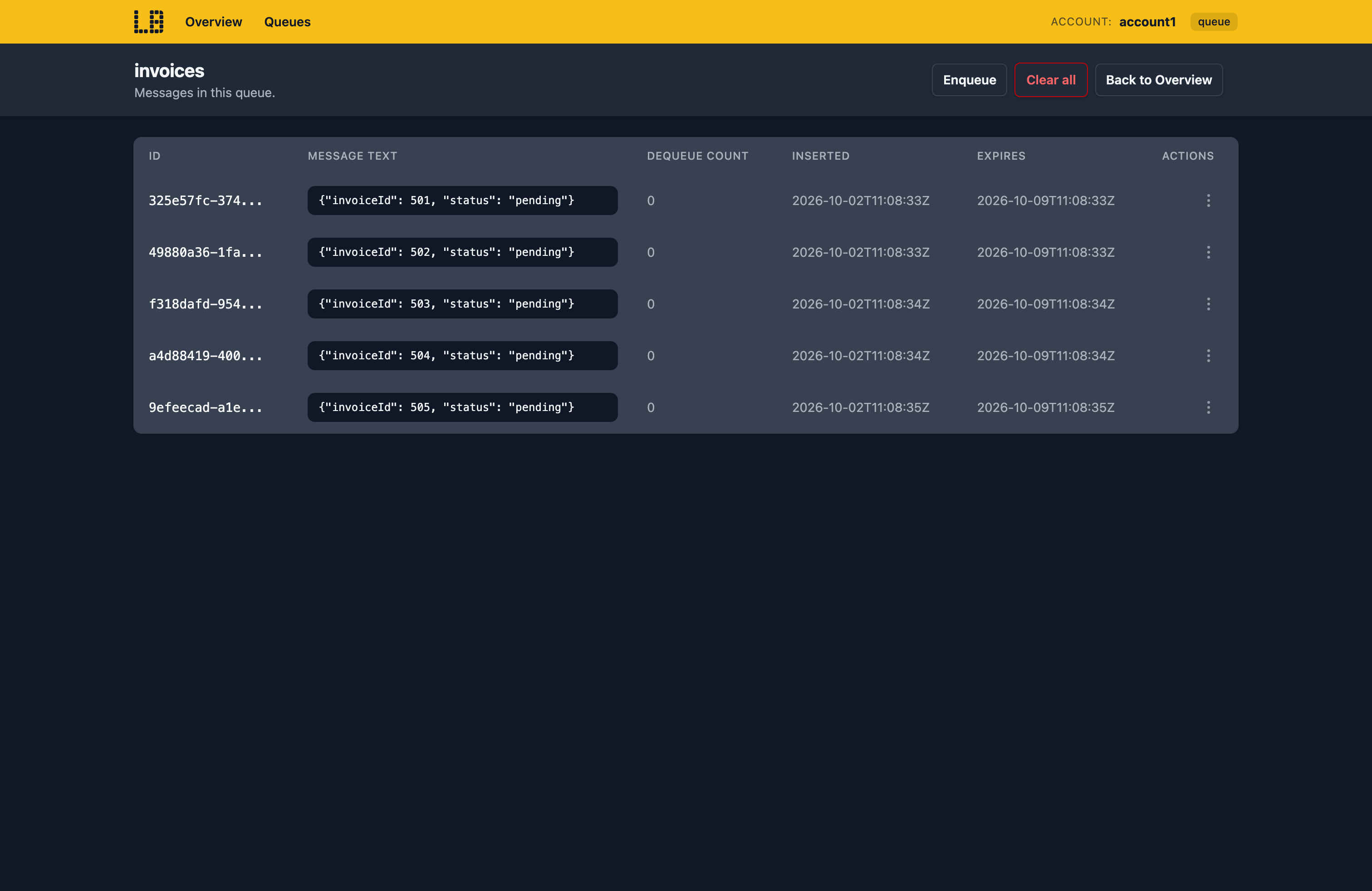Viewport: 1372px width, 891px height.
Task: Click the DEQUEUE COUNT column header
Action: (x=697, y=156)
